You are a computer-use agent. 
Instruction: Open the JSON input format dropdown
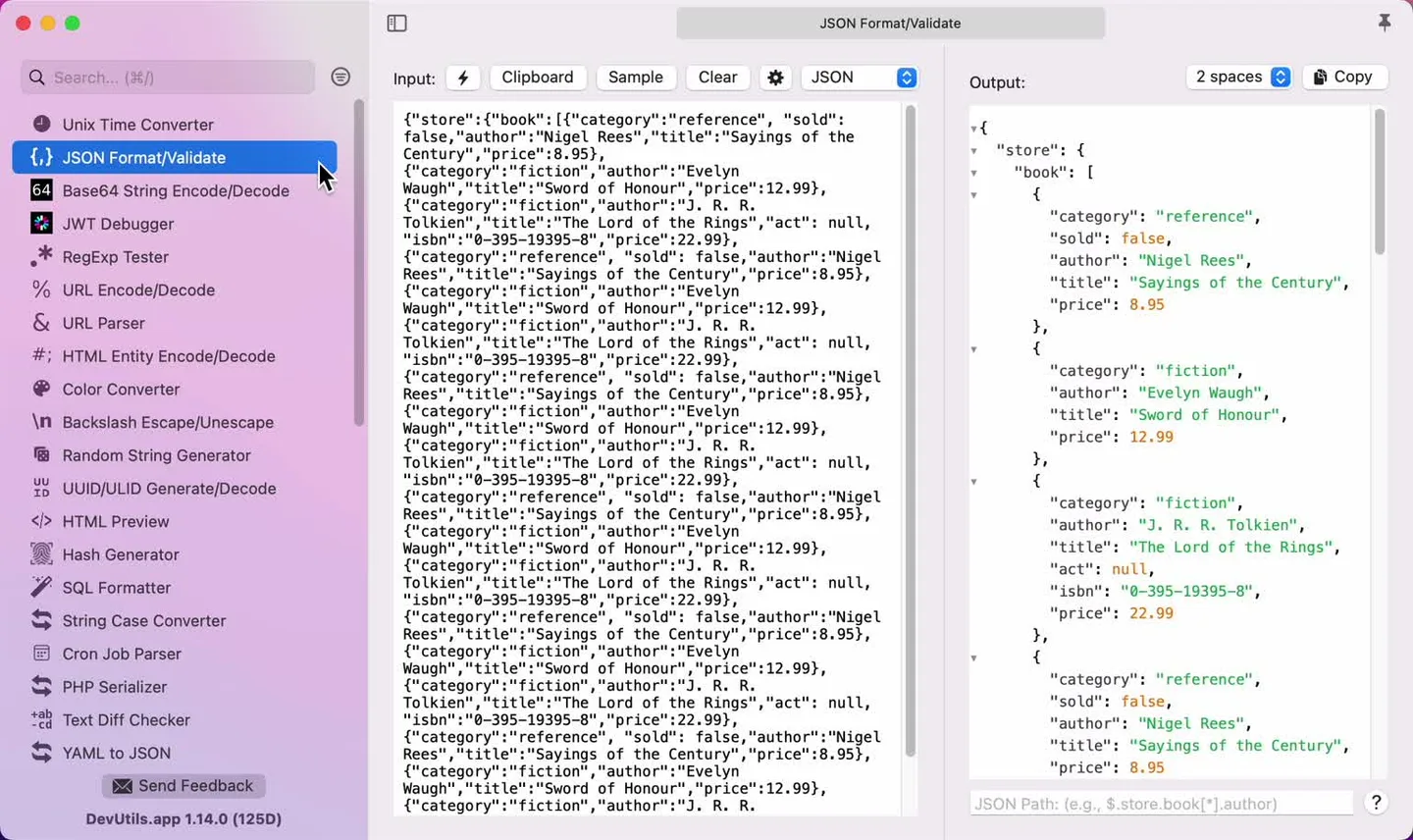tap(861, 78)
